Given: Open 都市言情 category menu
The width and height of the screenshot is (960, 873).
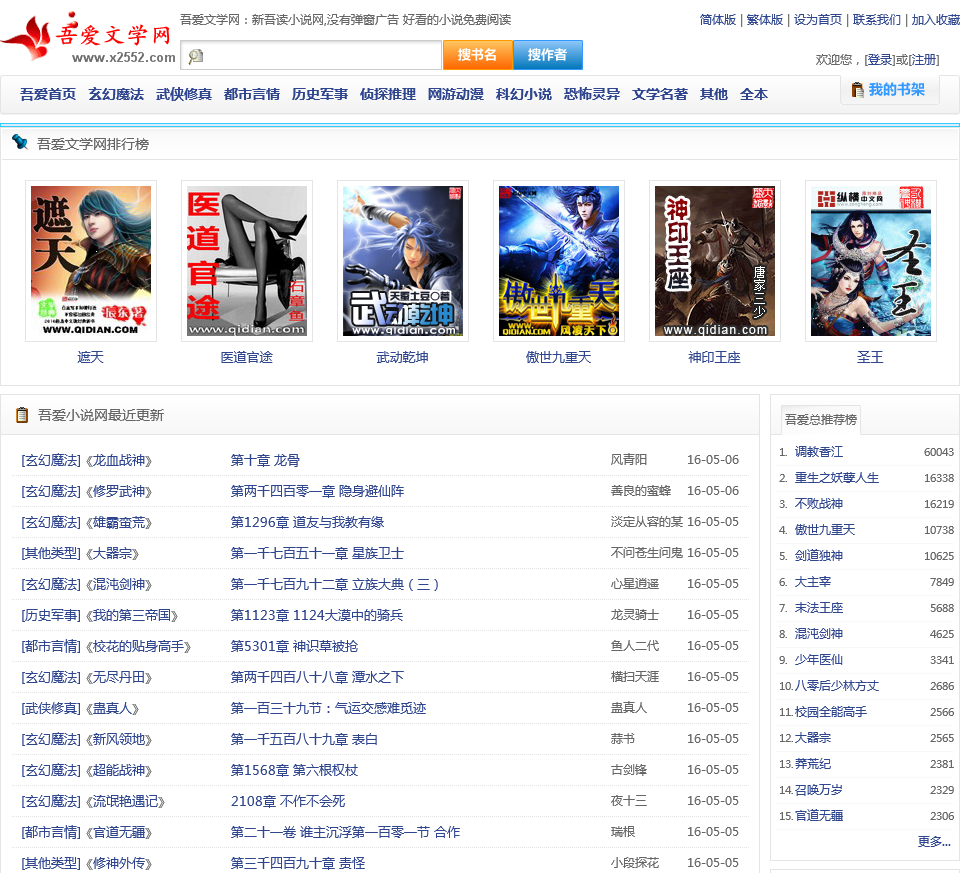Looking at the screenshot, I should pyautogui.click(x=252, y=94).
